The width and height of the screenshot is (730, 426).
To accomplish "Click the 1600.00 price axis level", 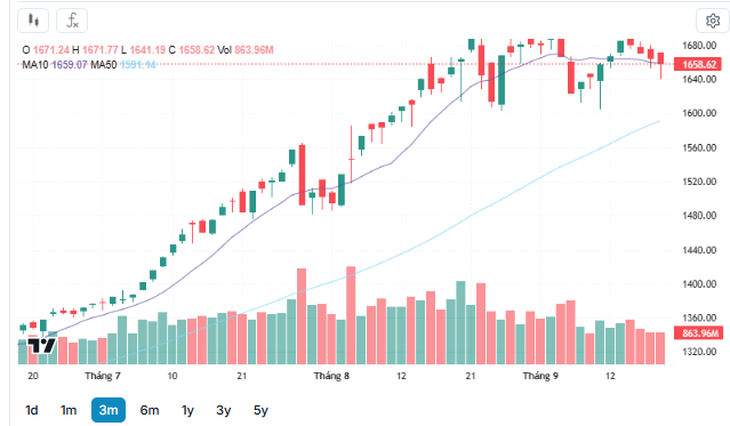I will point(699,113).
